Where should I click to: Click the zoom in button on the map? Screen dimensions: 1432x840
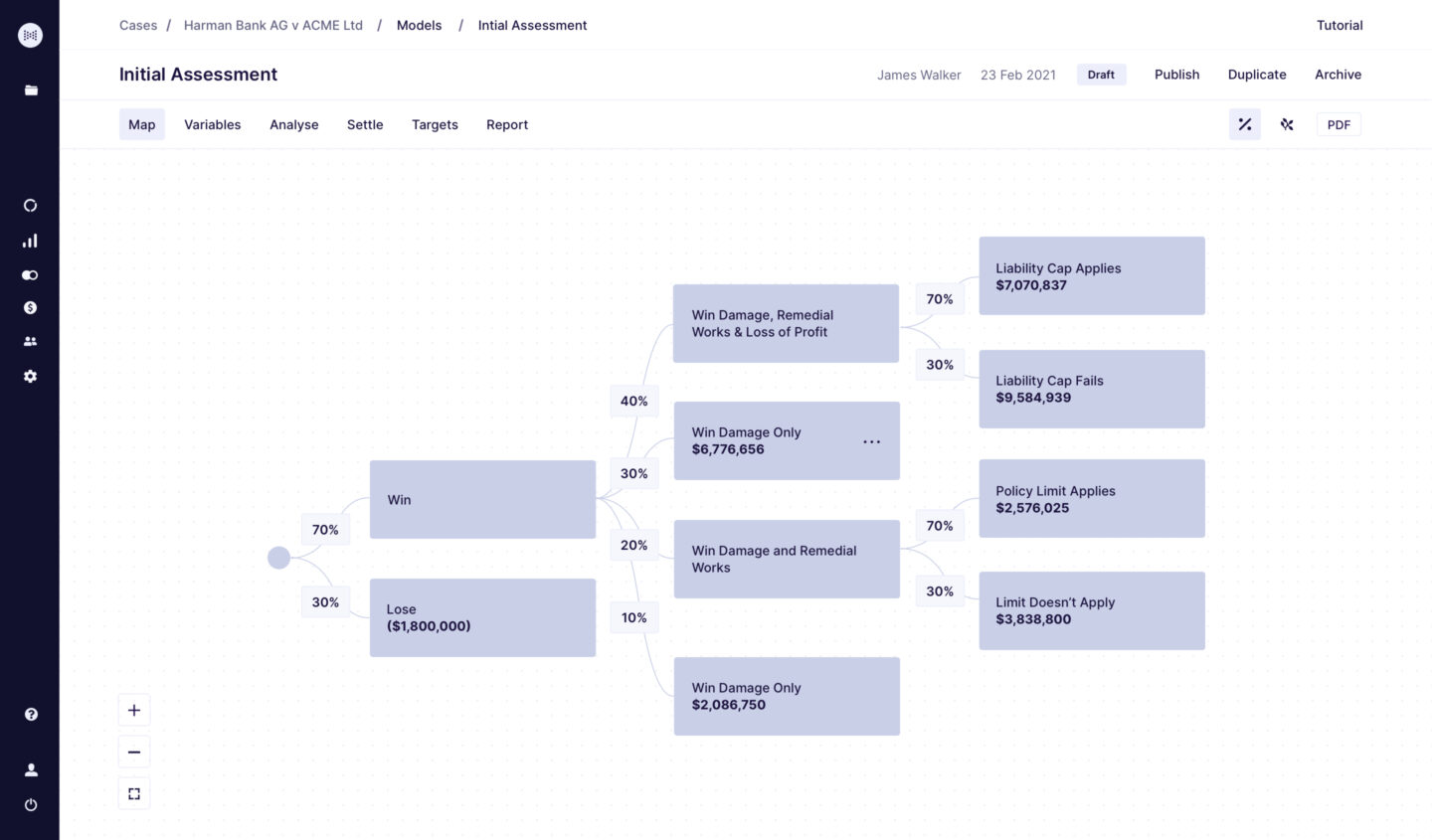coord(133,710)
